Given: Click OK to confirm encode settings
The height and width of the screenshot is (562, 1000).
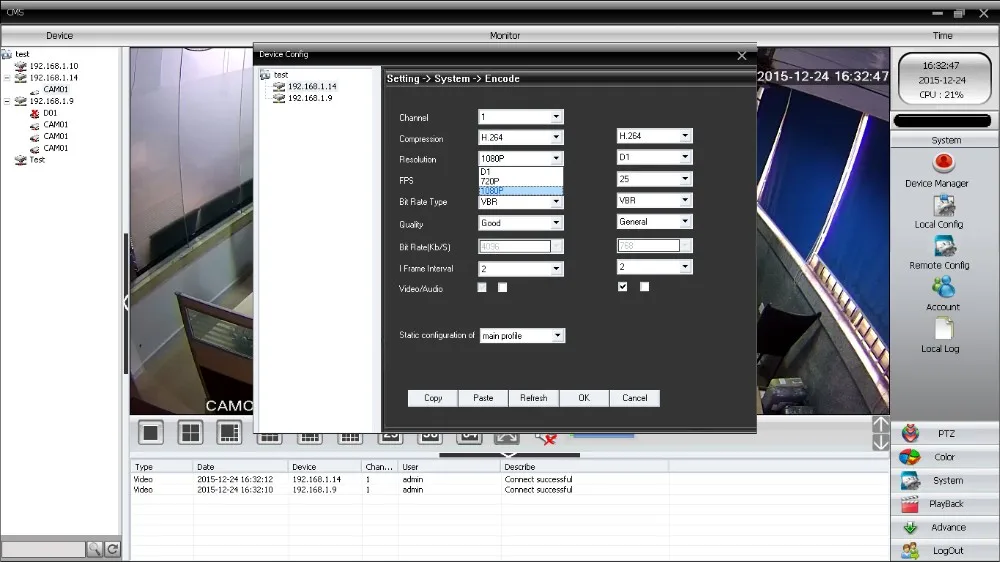Looking at the screenshot, I should tap(584, 398).
